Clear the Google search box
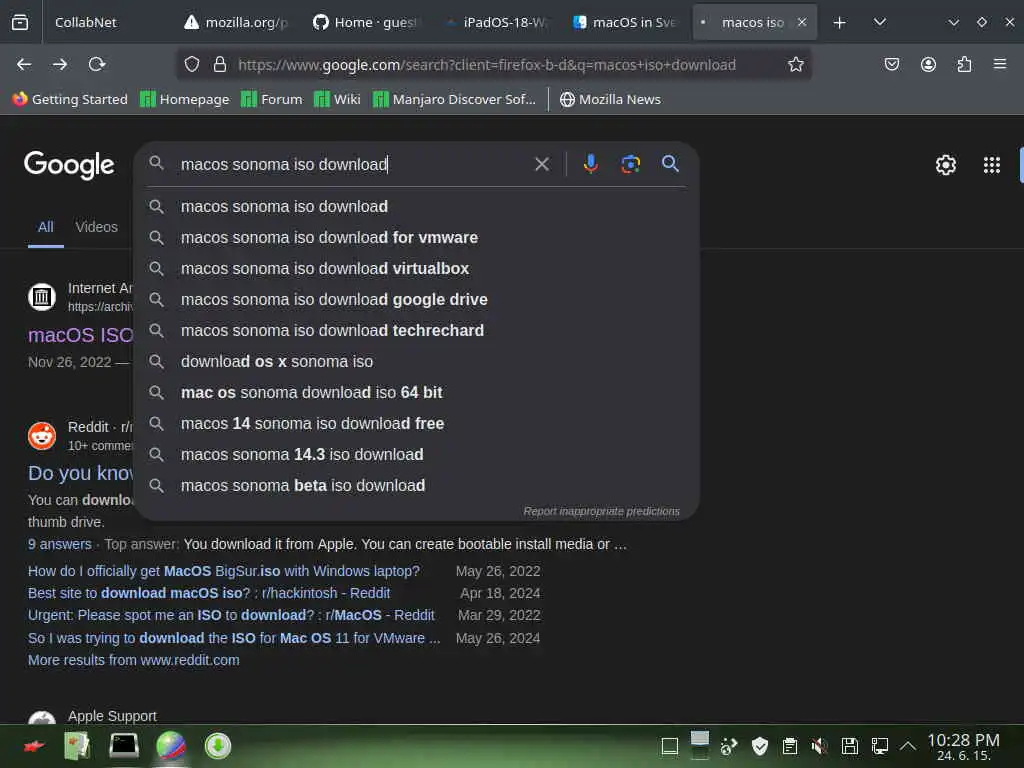Image resolution: width=1024 pixels, height=768 pixels. point(541,164)
